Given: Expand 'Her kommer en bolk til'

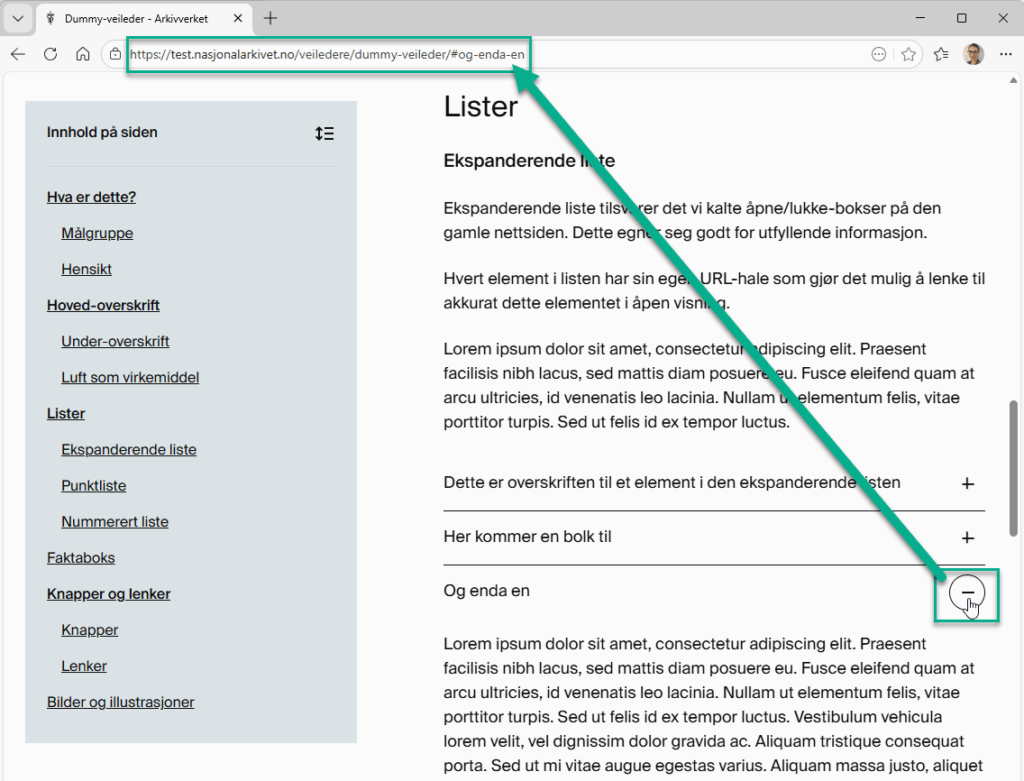Looking at the screenshot, I should (967, 537).
